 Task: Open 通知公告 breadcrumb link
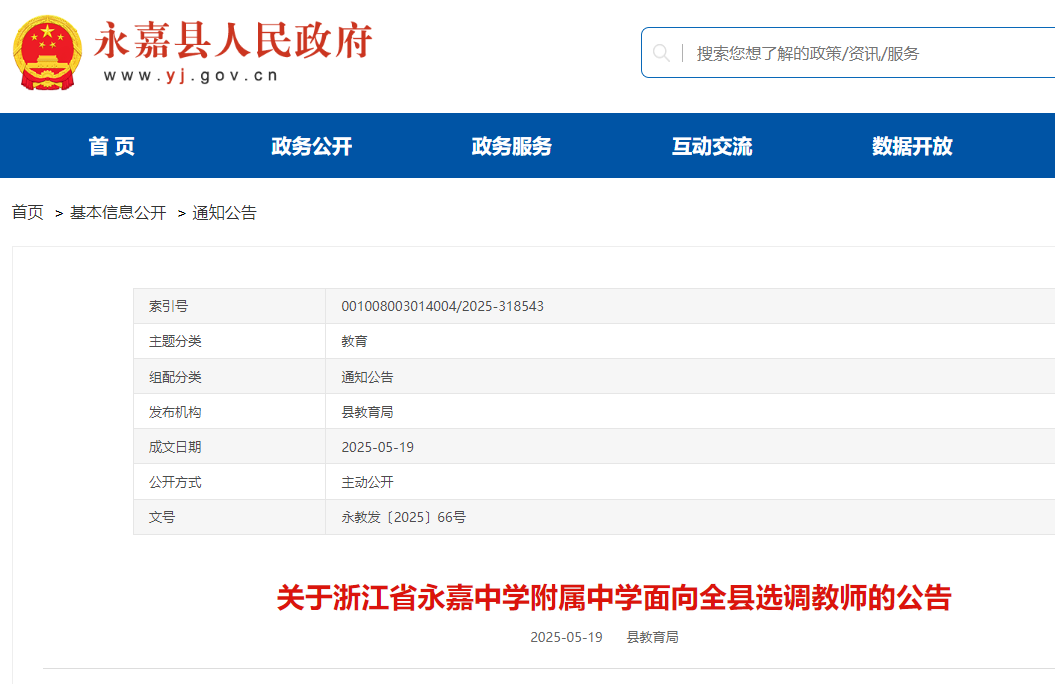224,213
